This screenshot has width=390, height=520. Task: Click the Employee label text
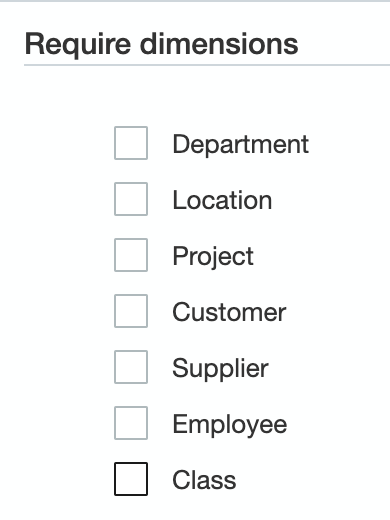click(229, 425)
